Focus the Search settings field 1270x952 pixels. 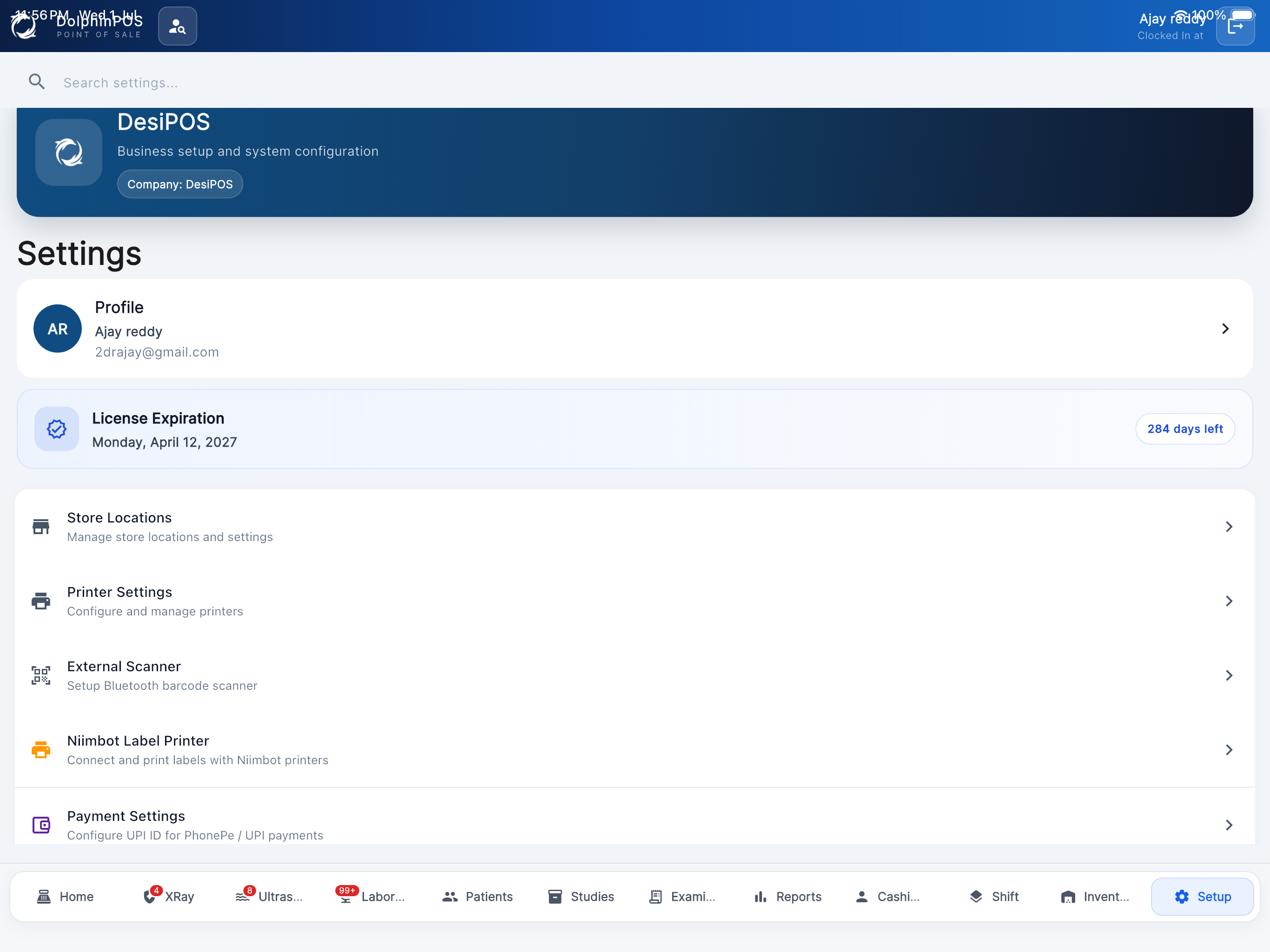pos(635,83)
